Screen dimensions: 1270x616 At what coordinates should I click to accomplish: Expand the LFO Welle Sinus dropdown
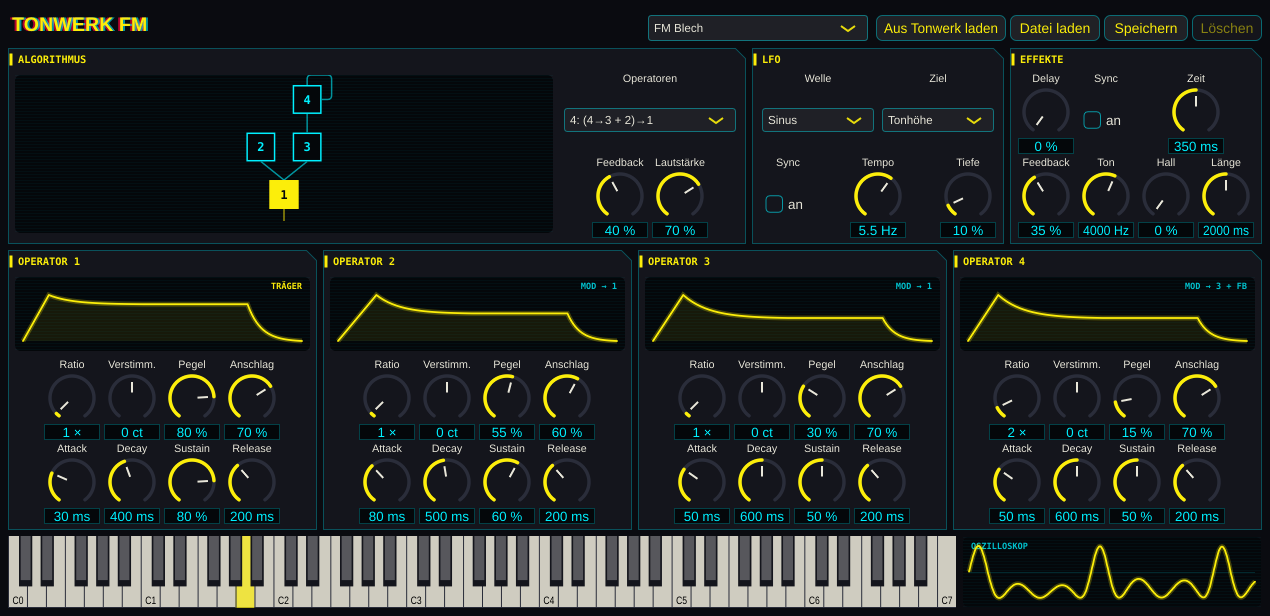point(818,120)
